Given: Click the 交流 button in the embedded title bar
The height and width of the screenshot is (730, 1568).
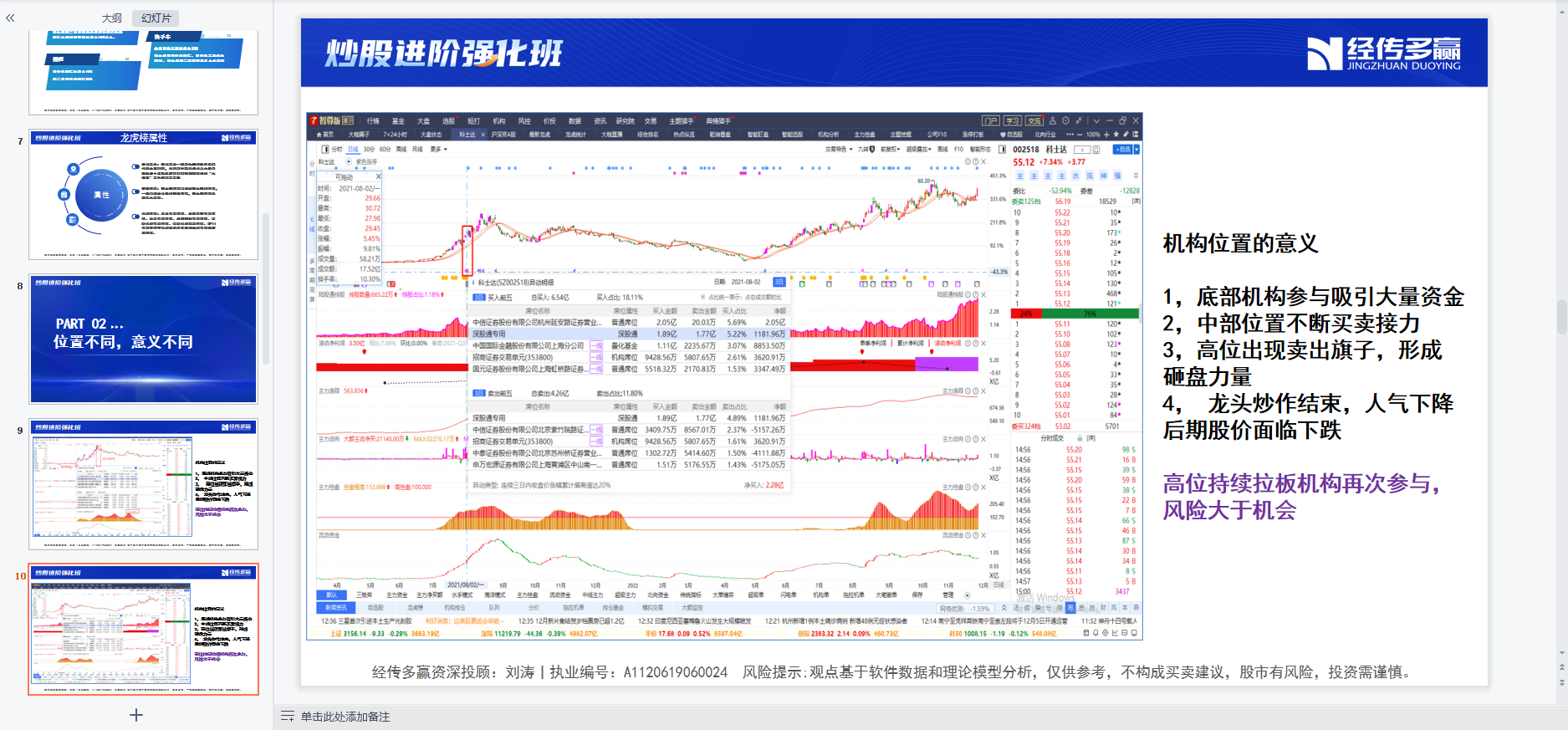Looking at the screenshot, I should 1034,121.
